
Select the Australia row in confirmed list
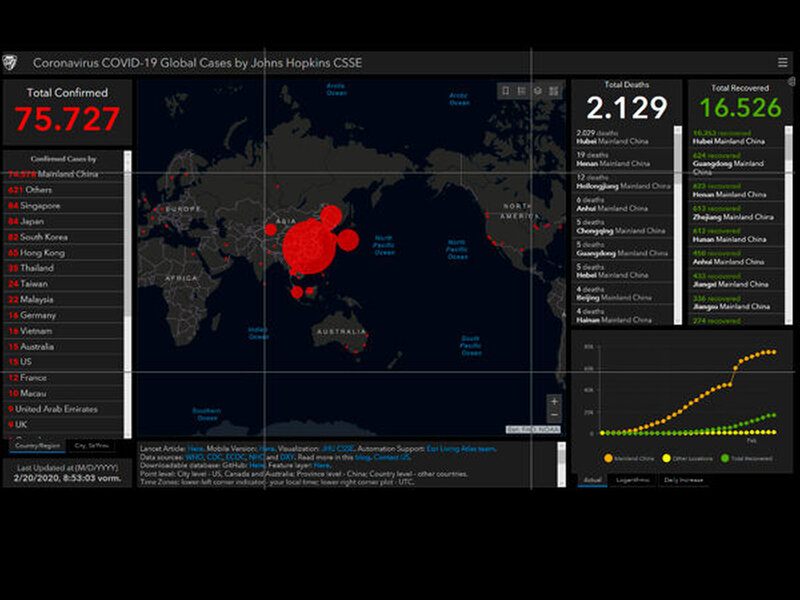[63, 346]
